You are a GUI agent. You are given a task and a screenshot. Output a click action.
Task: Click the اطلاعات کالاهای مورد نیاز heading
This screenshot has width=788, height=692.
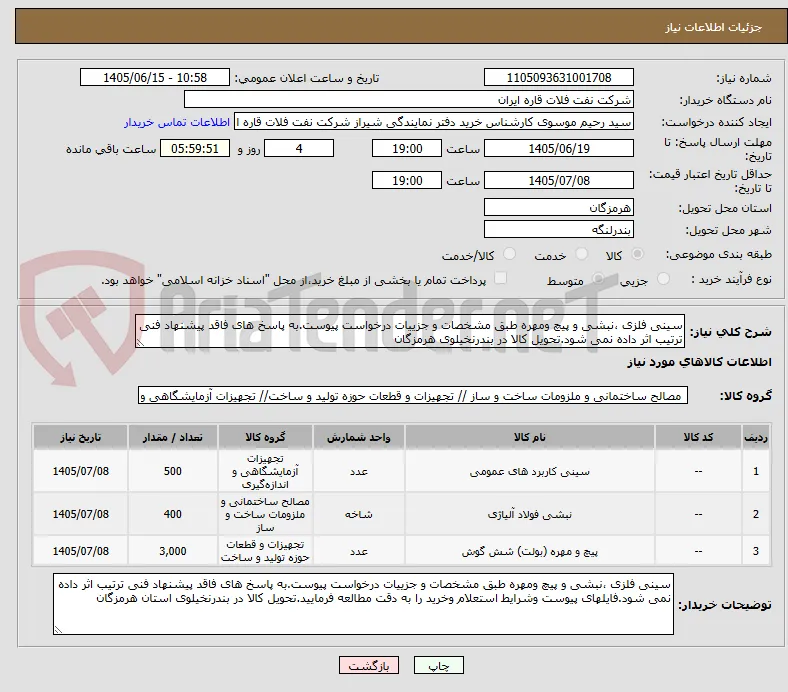[699, 362]
